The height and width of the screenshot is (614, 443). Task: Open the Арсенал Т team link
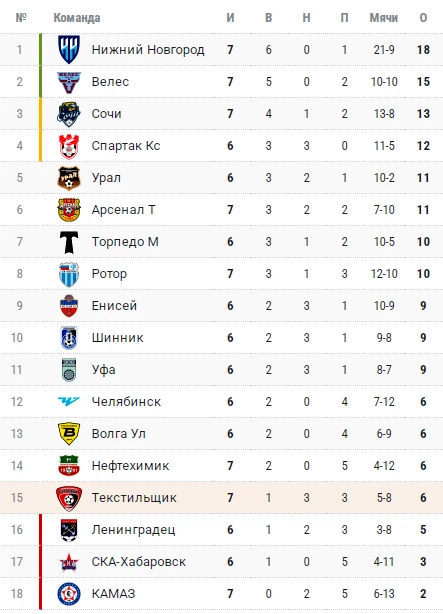[123, 210]
